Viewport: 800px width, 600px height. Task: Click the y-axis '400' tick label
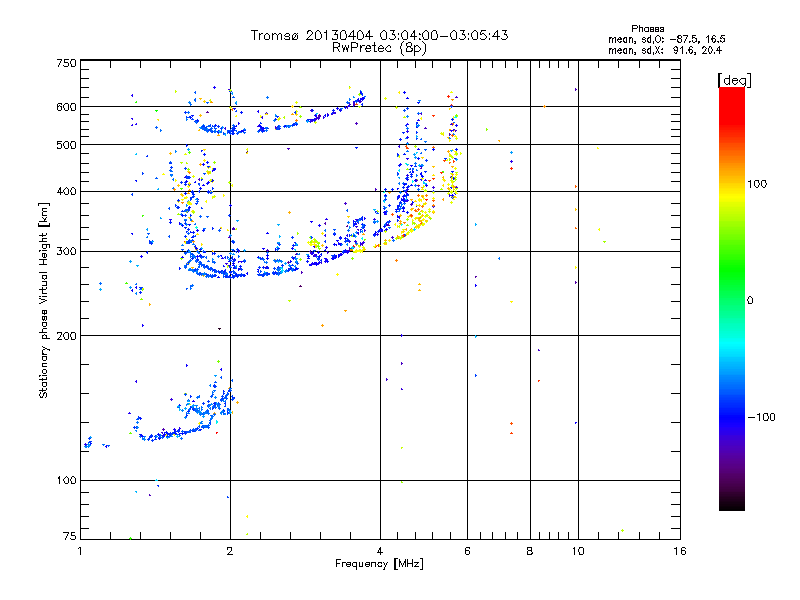tap(66, 191)
